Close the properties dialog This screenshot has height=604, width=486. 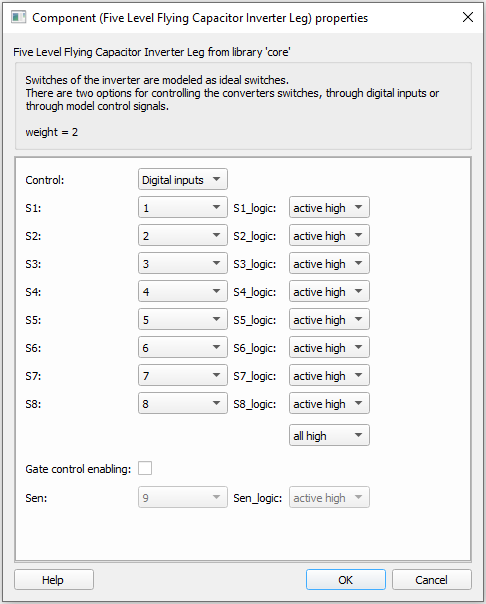click(468, 17)
